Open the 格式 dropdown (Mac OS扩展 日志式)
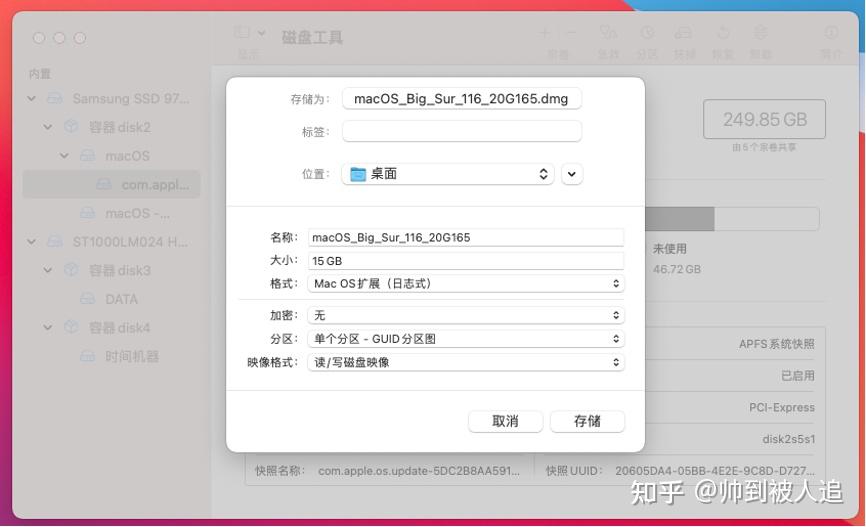 tap(466, 283)
